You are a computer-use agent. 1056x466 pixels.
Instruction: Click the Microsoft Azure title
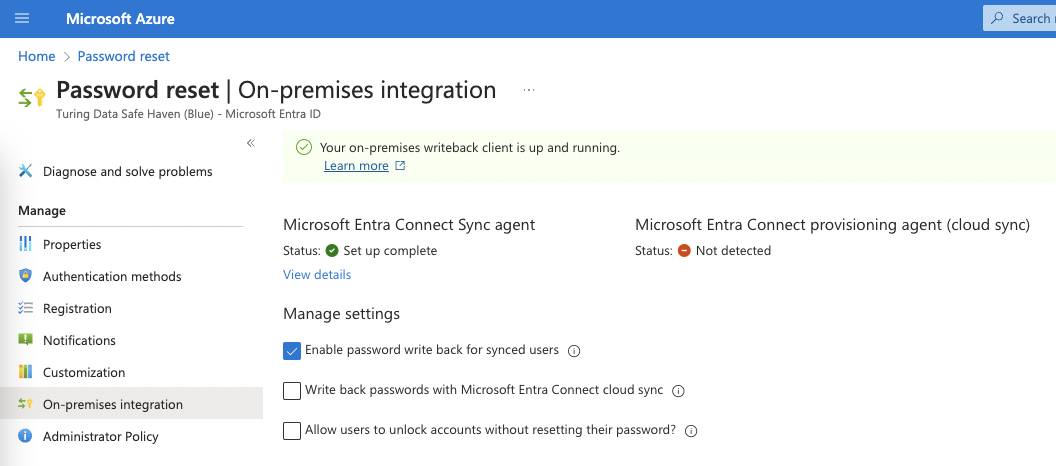pyautogui.click(x=121, y=19)
